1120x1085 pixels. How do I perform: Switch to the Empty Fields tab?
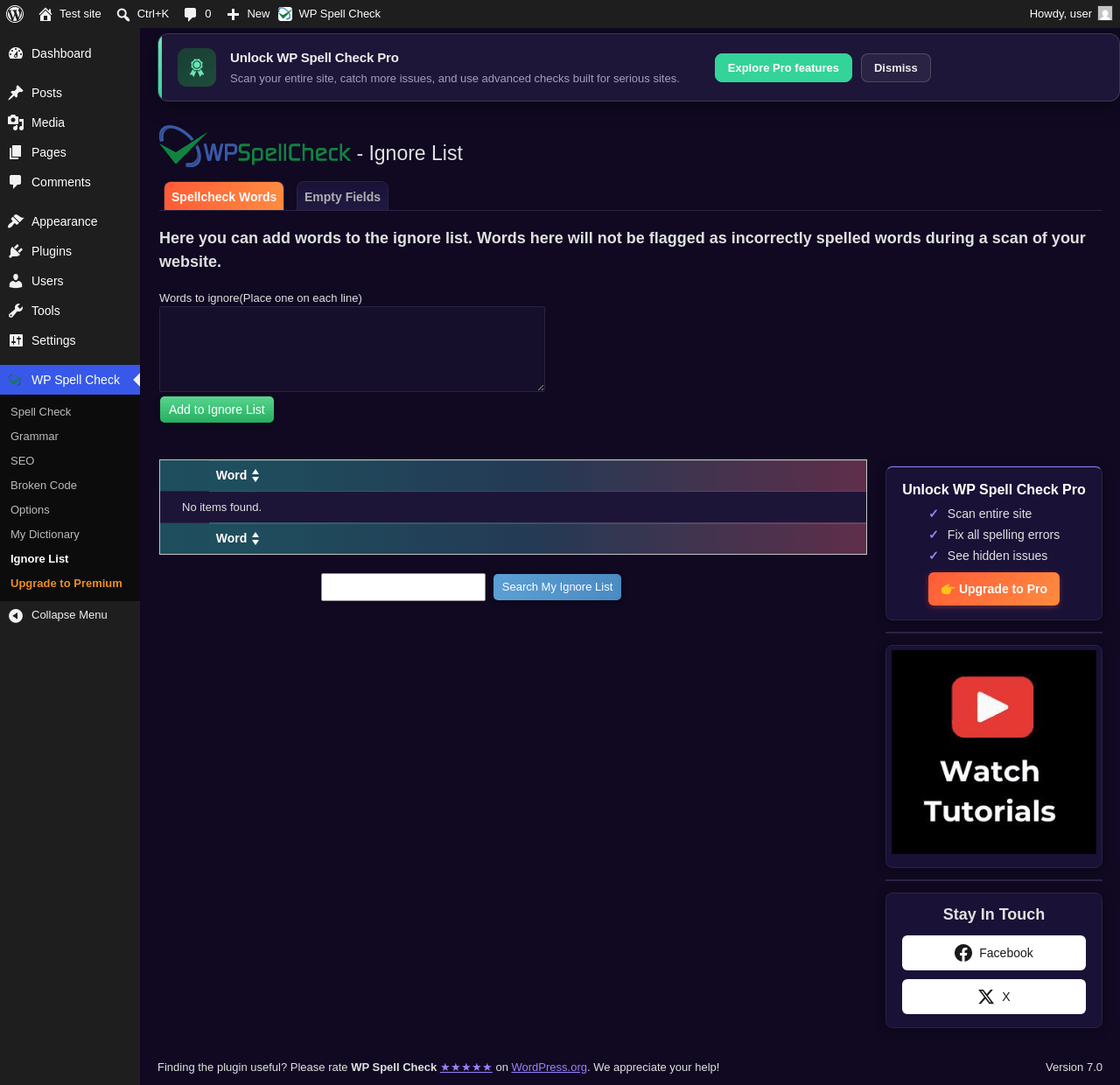[342, 197]
